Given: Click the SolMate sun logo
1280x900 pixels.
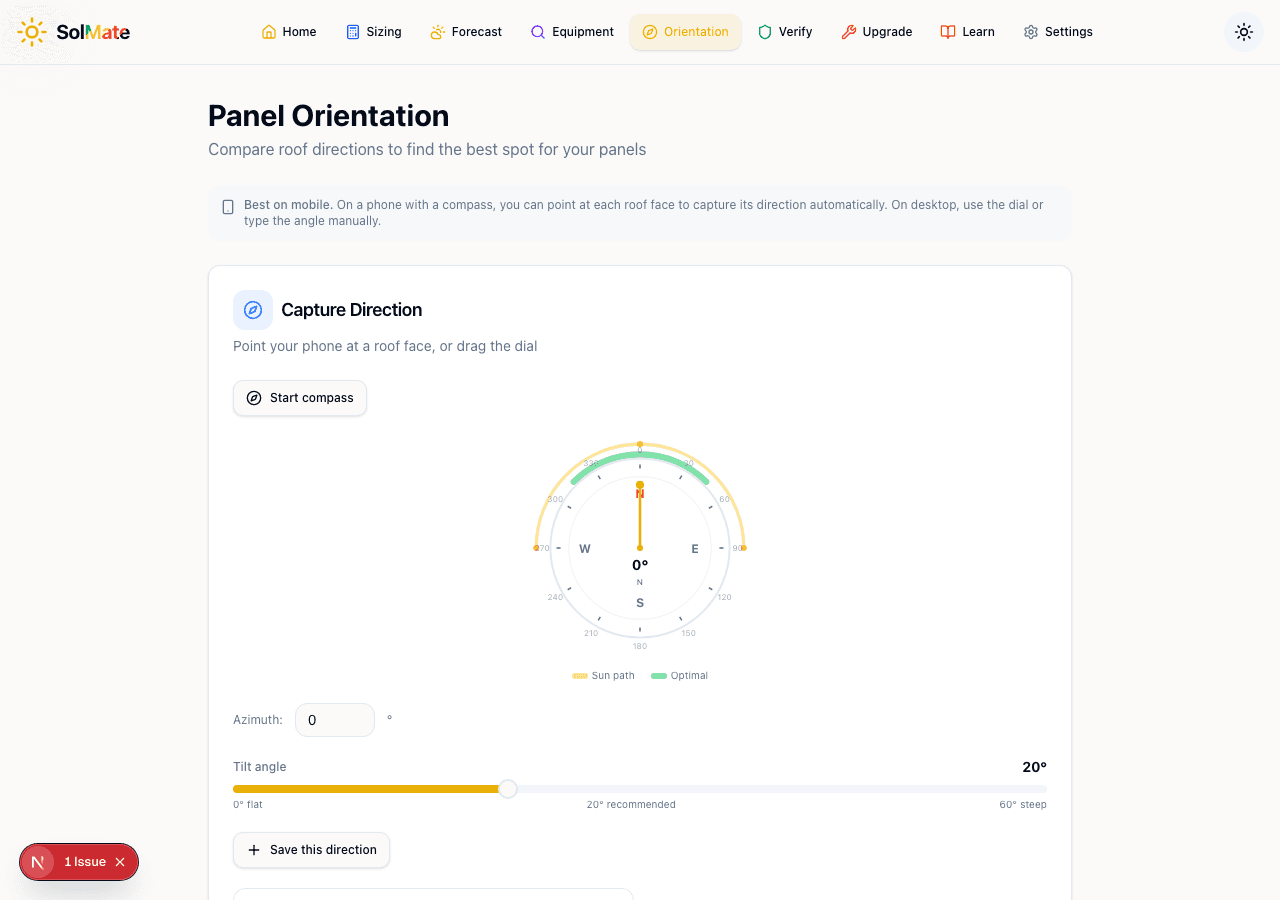Looking at the screenshot, I should [x=32, y=31].
